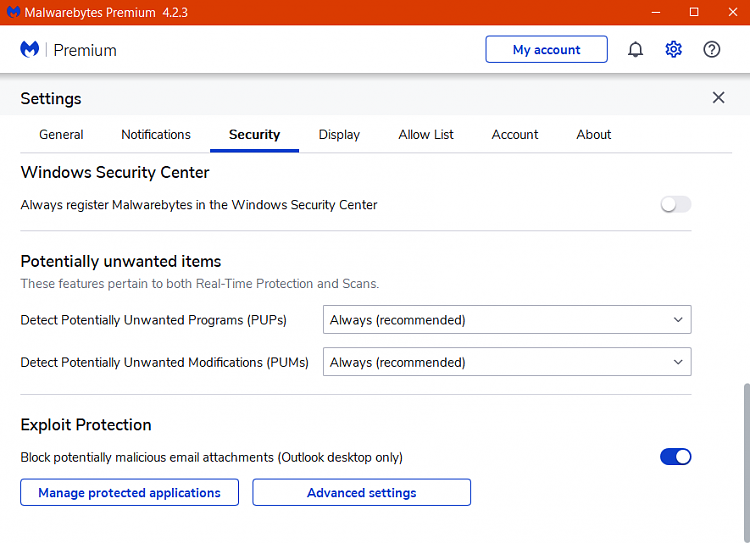
Task: Click 'These features pertain to both' description text
Action: click(199, 284)
